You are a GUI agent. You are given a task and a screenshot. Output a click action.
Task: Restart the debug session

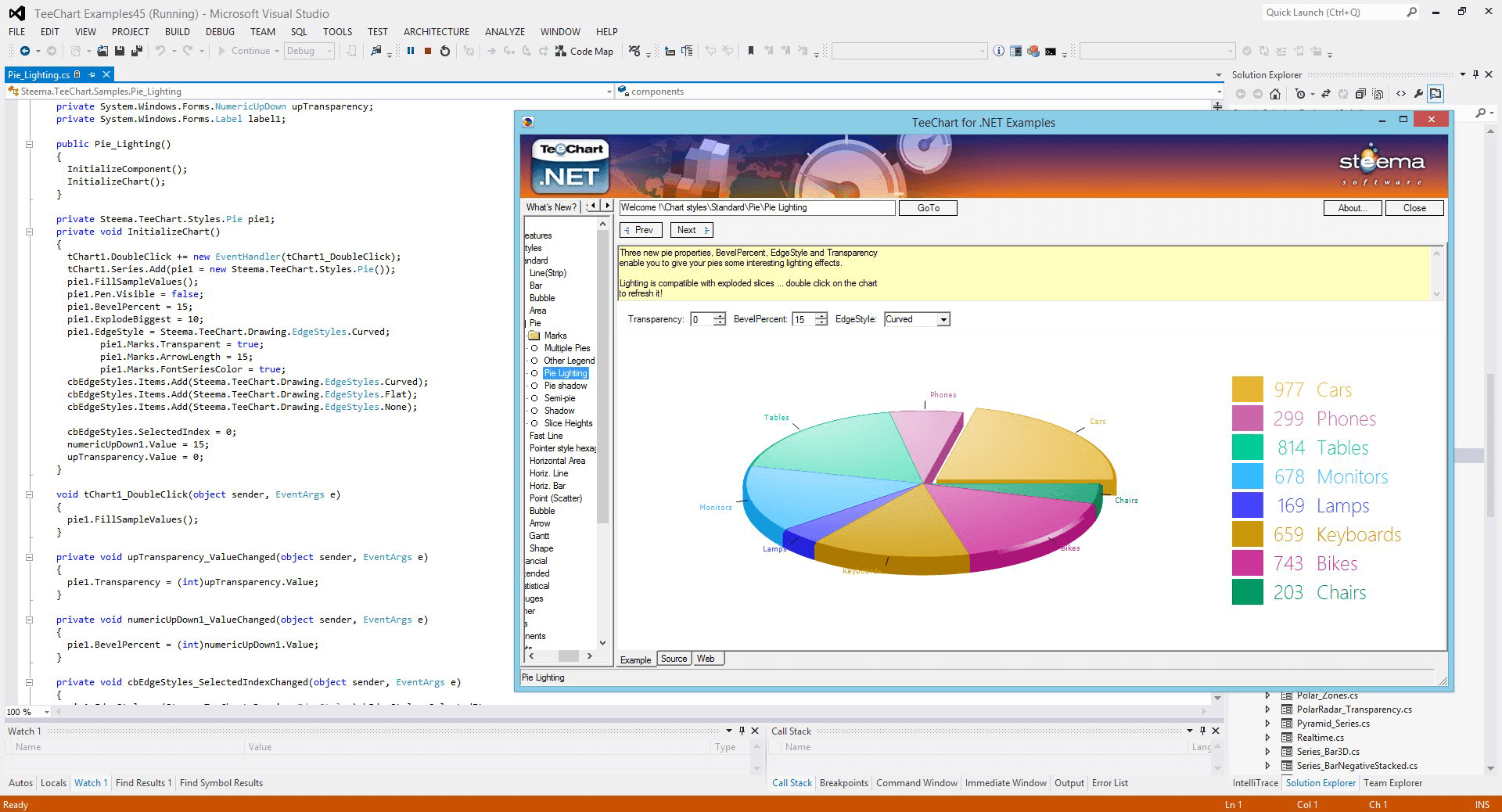coord(444,50)
